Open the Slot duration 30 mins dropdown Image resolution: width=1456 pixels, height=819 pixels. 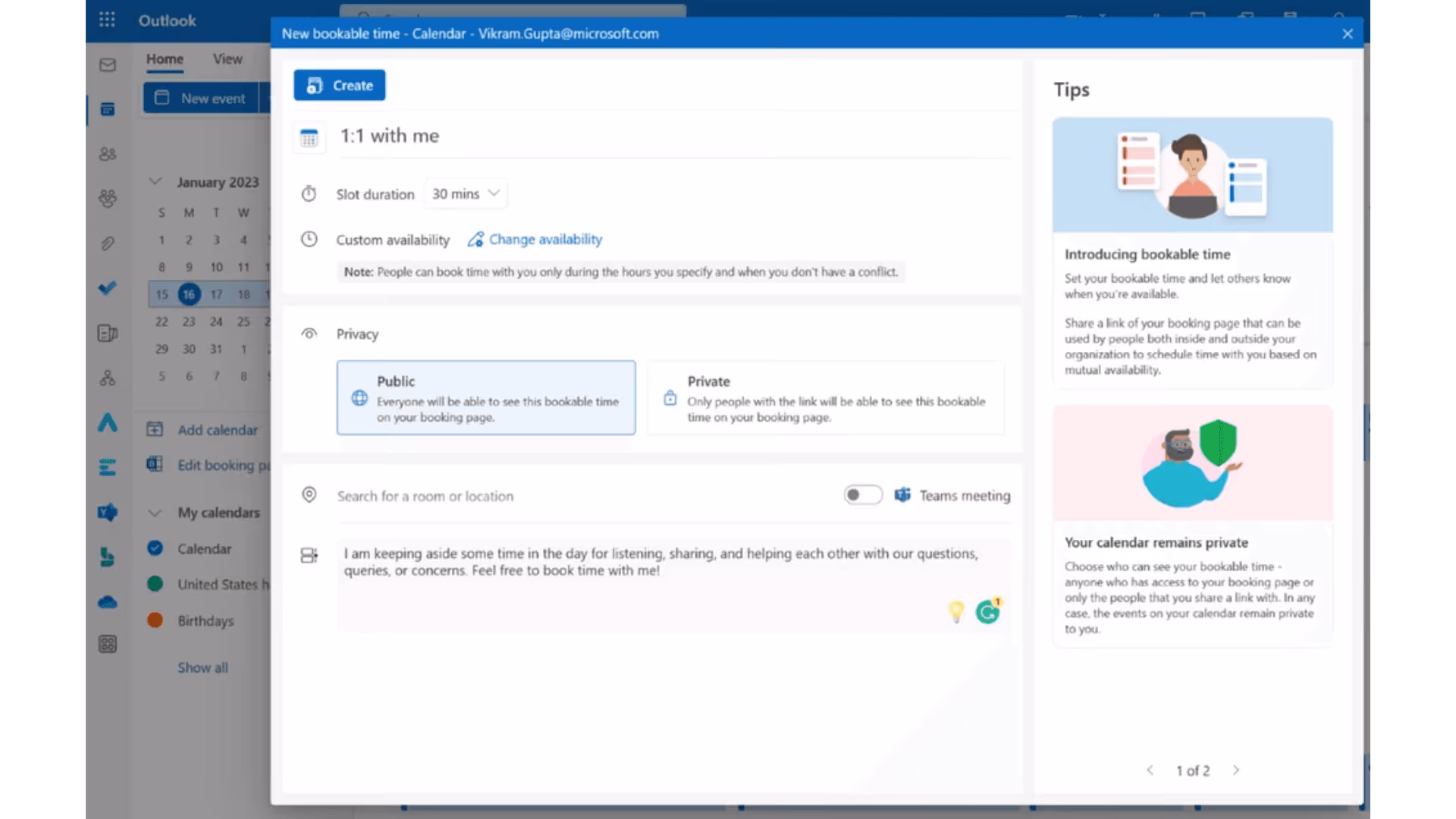pyautogui.click(x=466, y=194)
